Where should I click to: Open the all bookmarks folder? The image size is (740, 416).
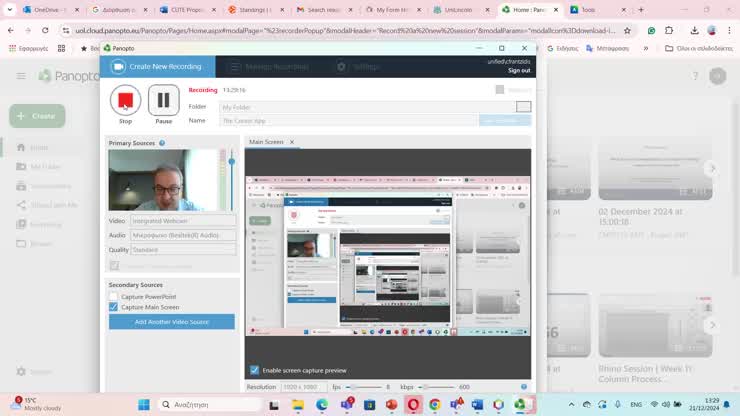point(699,48)
